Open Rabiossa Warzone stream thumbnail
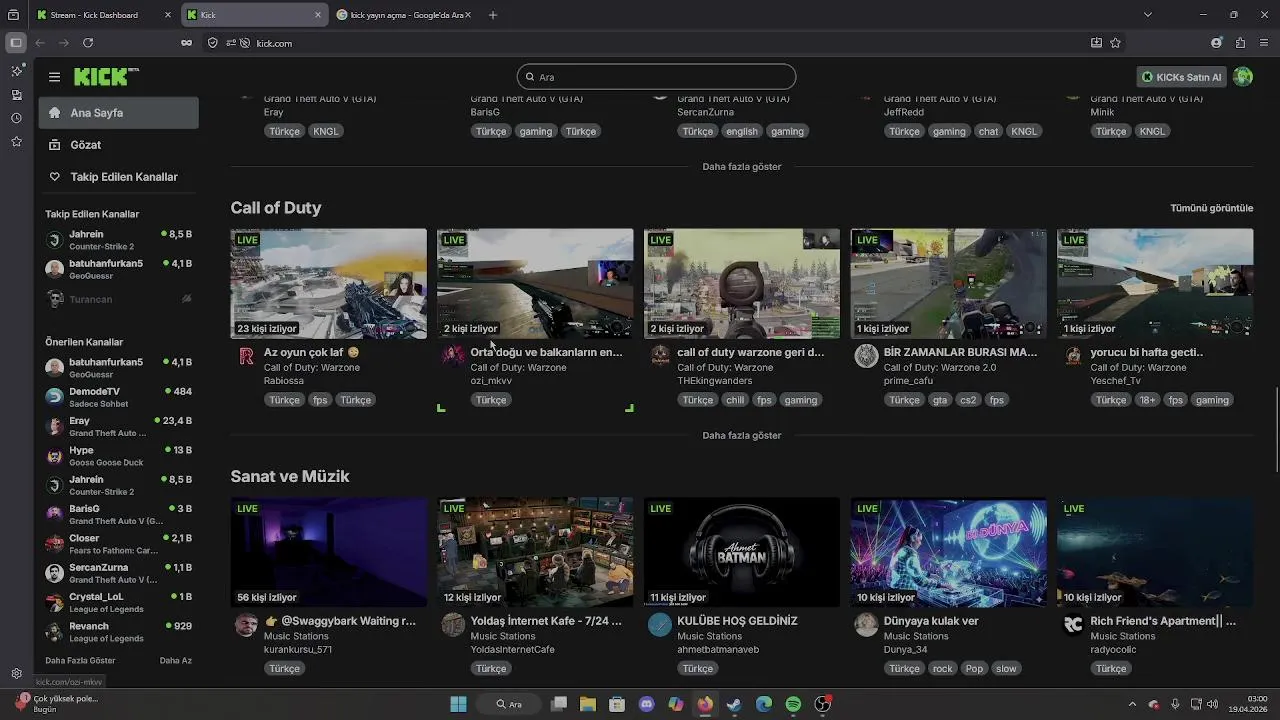This screenshot has height=720, width=1280. pyautogui.click(x=328, y=284)
